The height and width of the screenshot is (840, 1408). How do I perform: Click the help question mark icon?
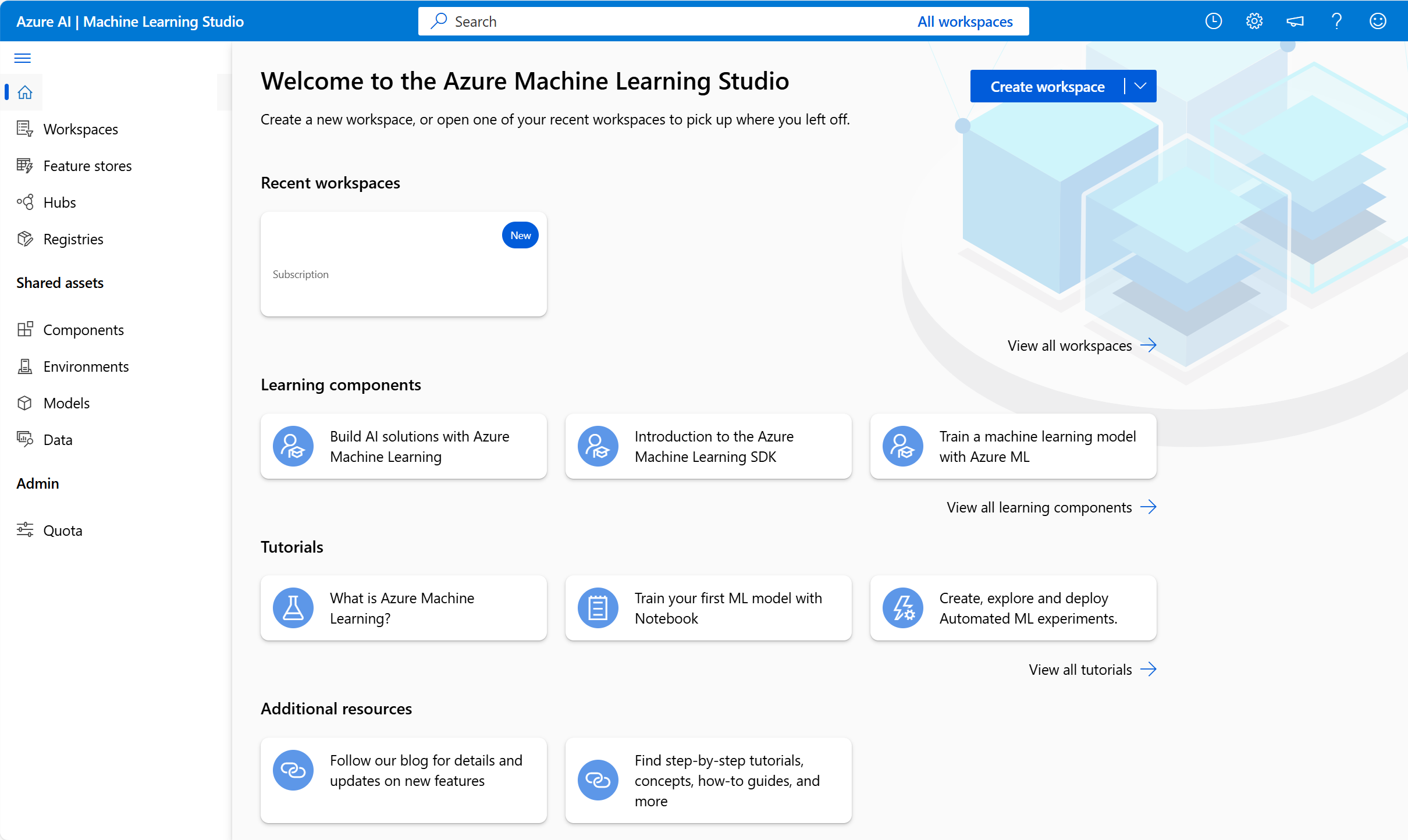1336,21
